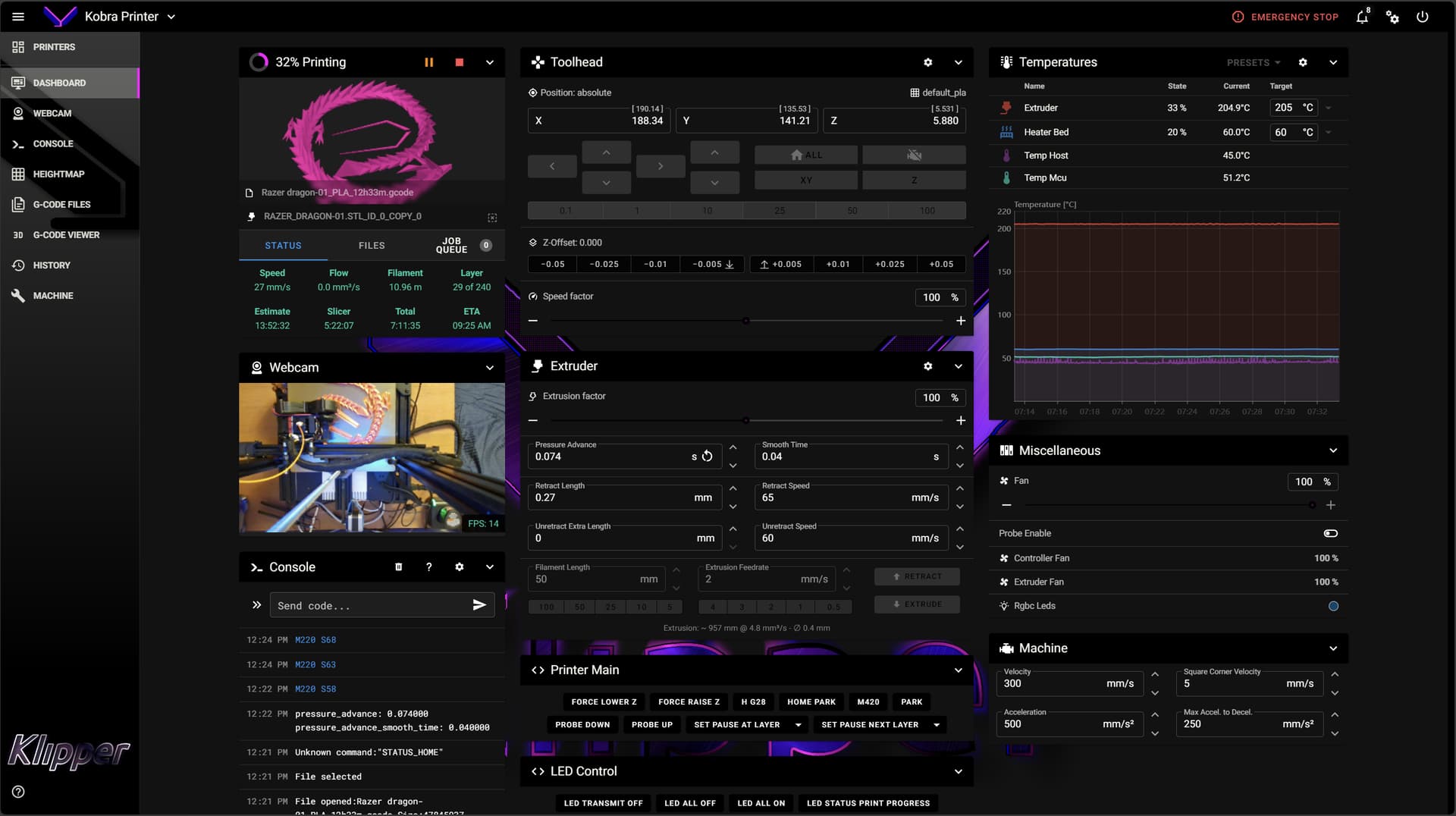Open the hamburger navigation menu
The width and height of the screenshot is (1456, 816).
pos(18,17)
